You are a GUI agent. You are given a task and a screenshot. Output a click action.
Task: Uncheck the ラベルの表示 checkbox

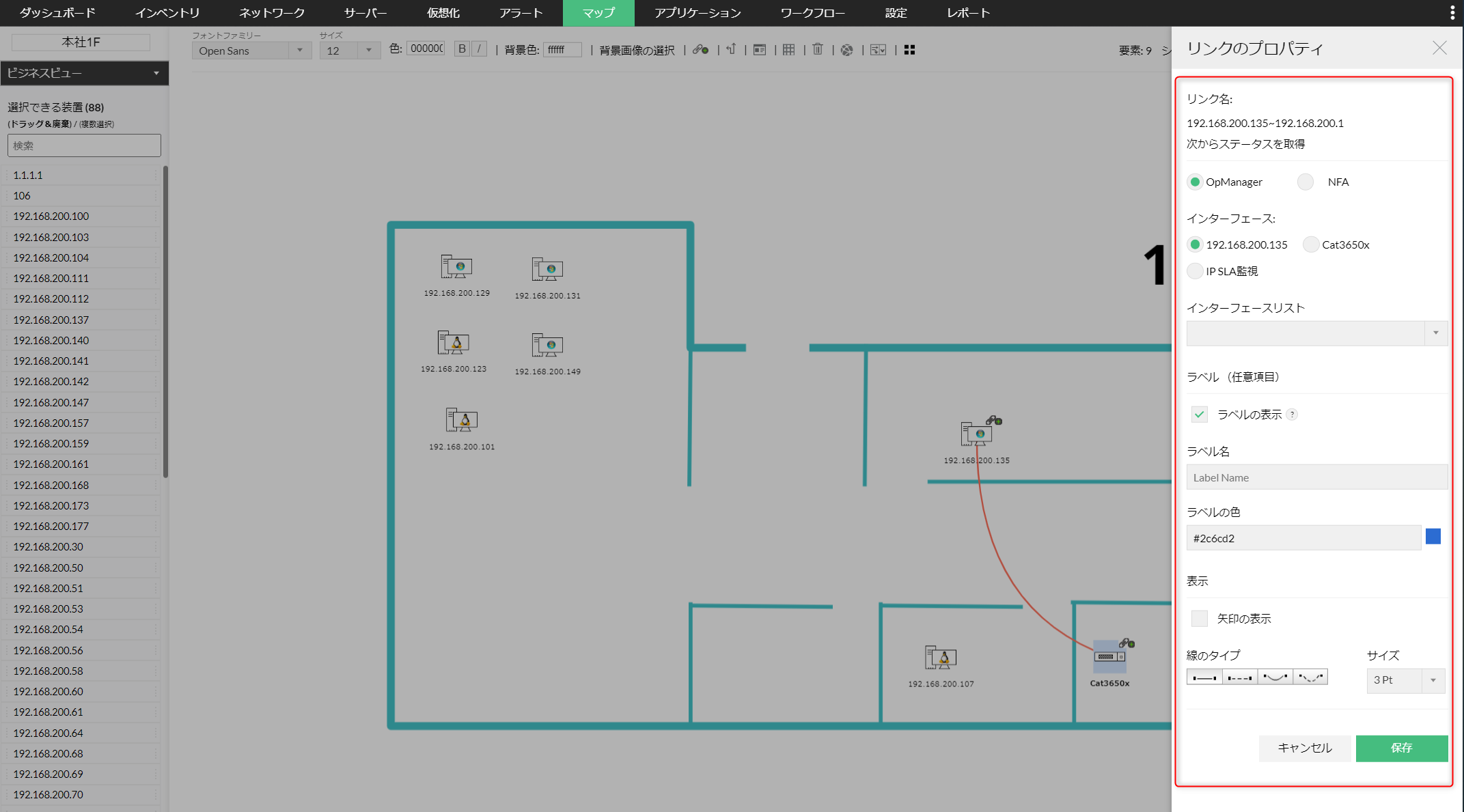tap(1199, 415)
